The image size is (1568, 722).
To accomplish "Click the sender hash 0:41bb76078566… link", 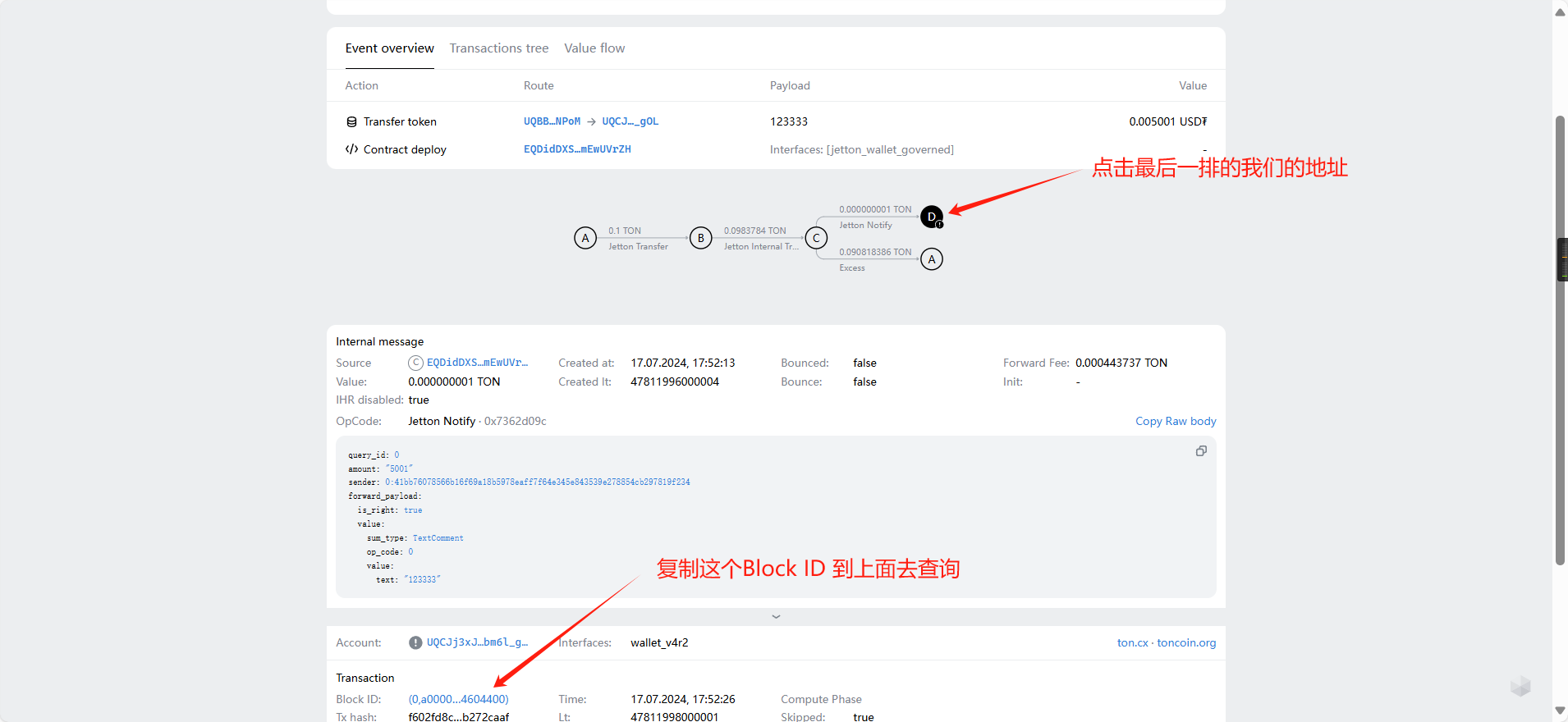I will coord(537,482).
